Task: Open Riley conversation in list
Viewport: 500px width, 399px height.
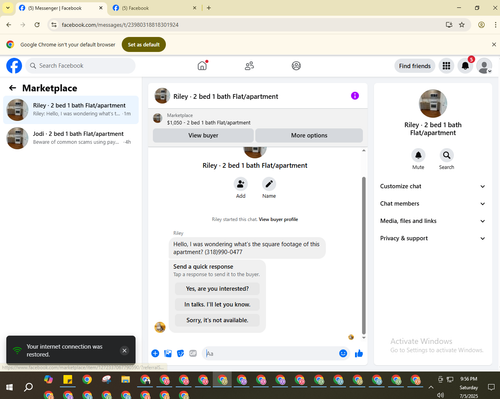Action: tap(71, 110)
